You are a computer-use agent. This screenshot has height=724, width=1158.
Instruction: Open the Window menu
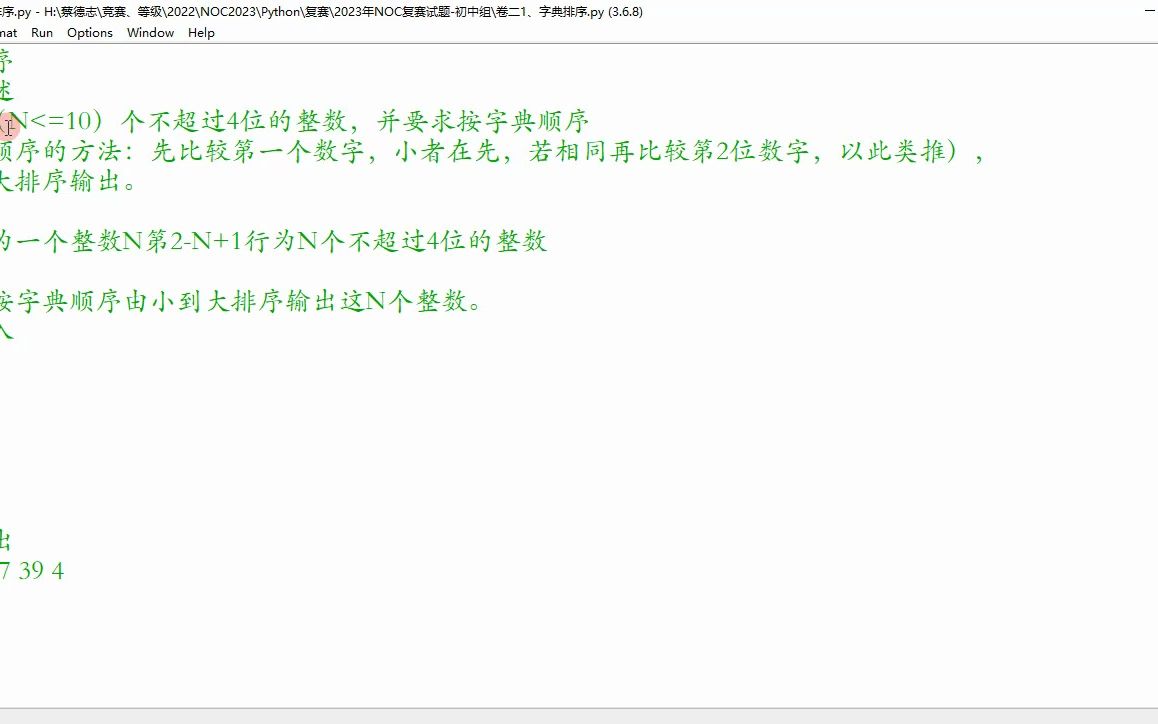coord(149,32)
